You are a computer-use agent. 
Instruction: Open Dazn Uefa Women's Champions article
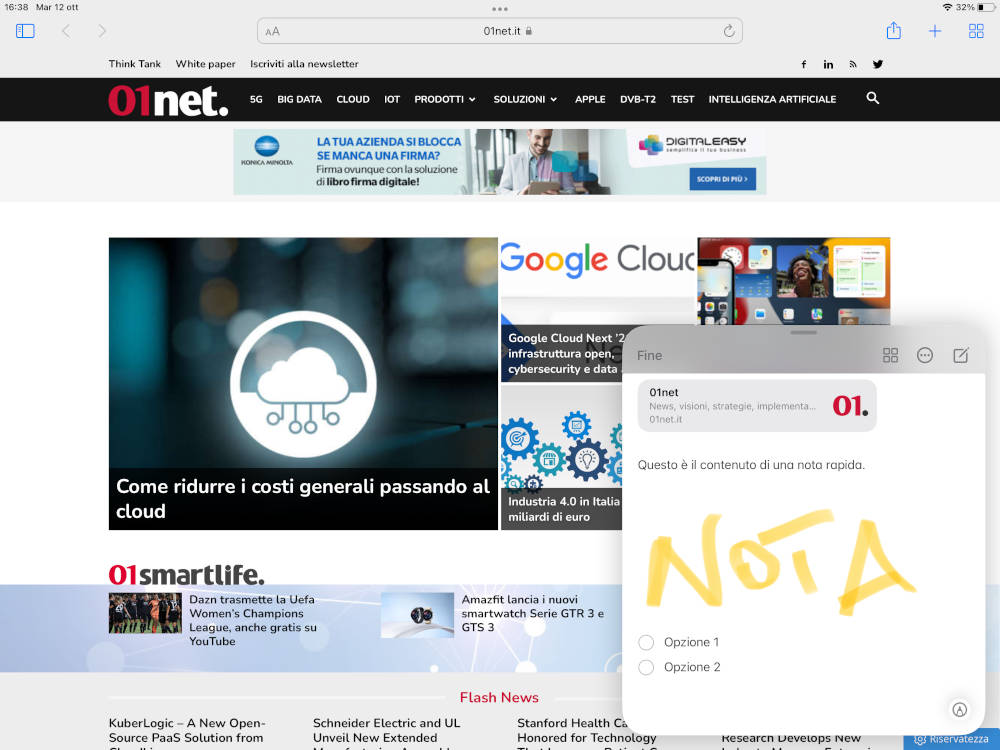253,621
